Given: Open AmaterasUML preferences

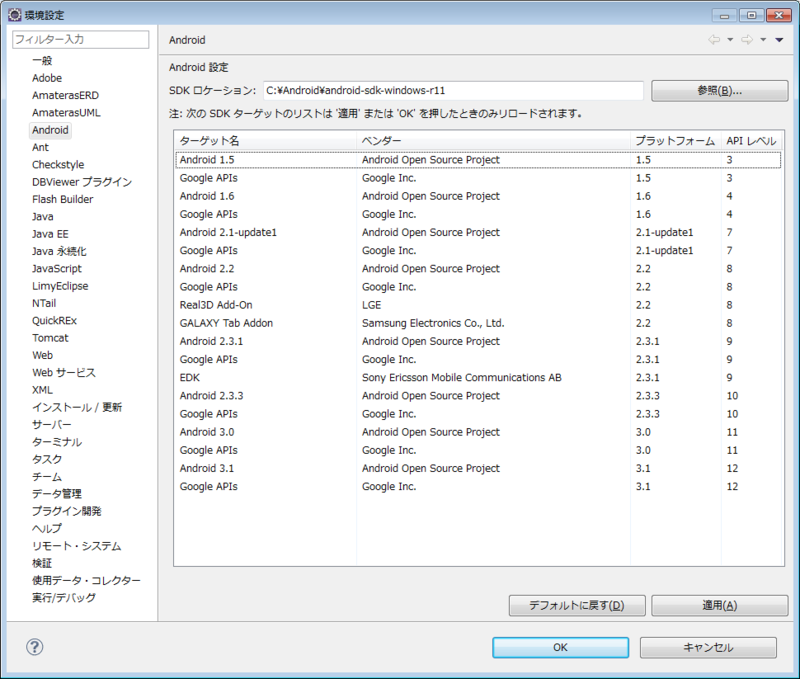Looking at the screenshot, I should 66,113.
